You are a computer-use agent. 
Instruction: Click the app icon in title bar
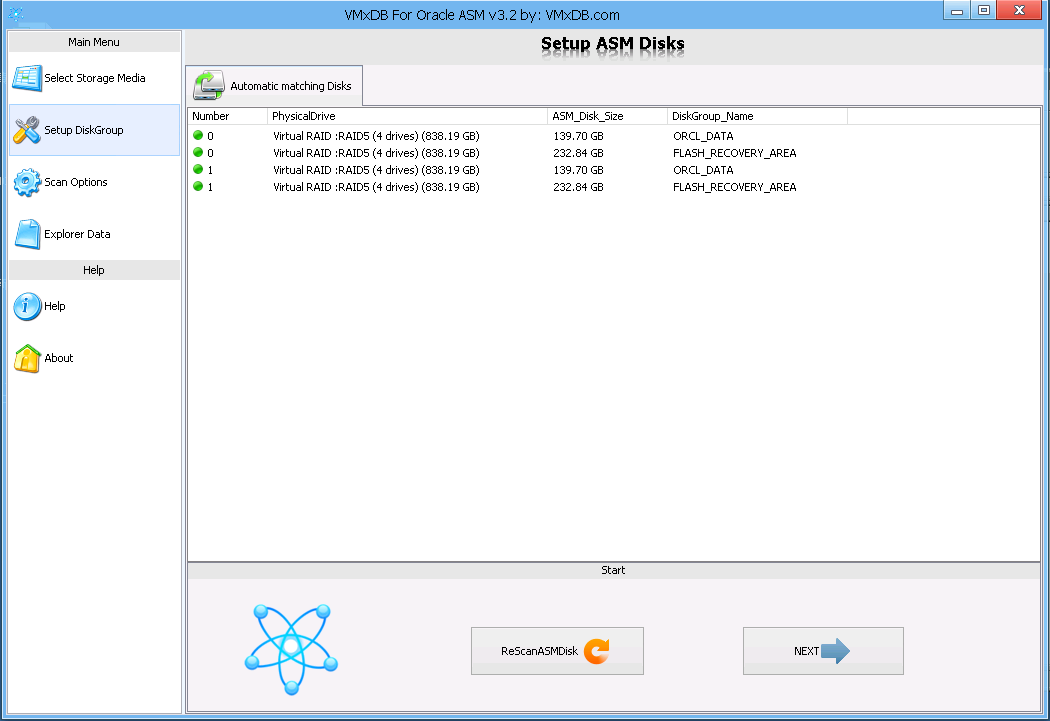[16, 13]
